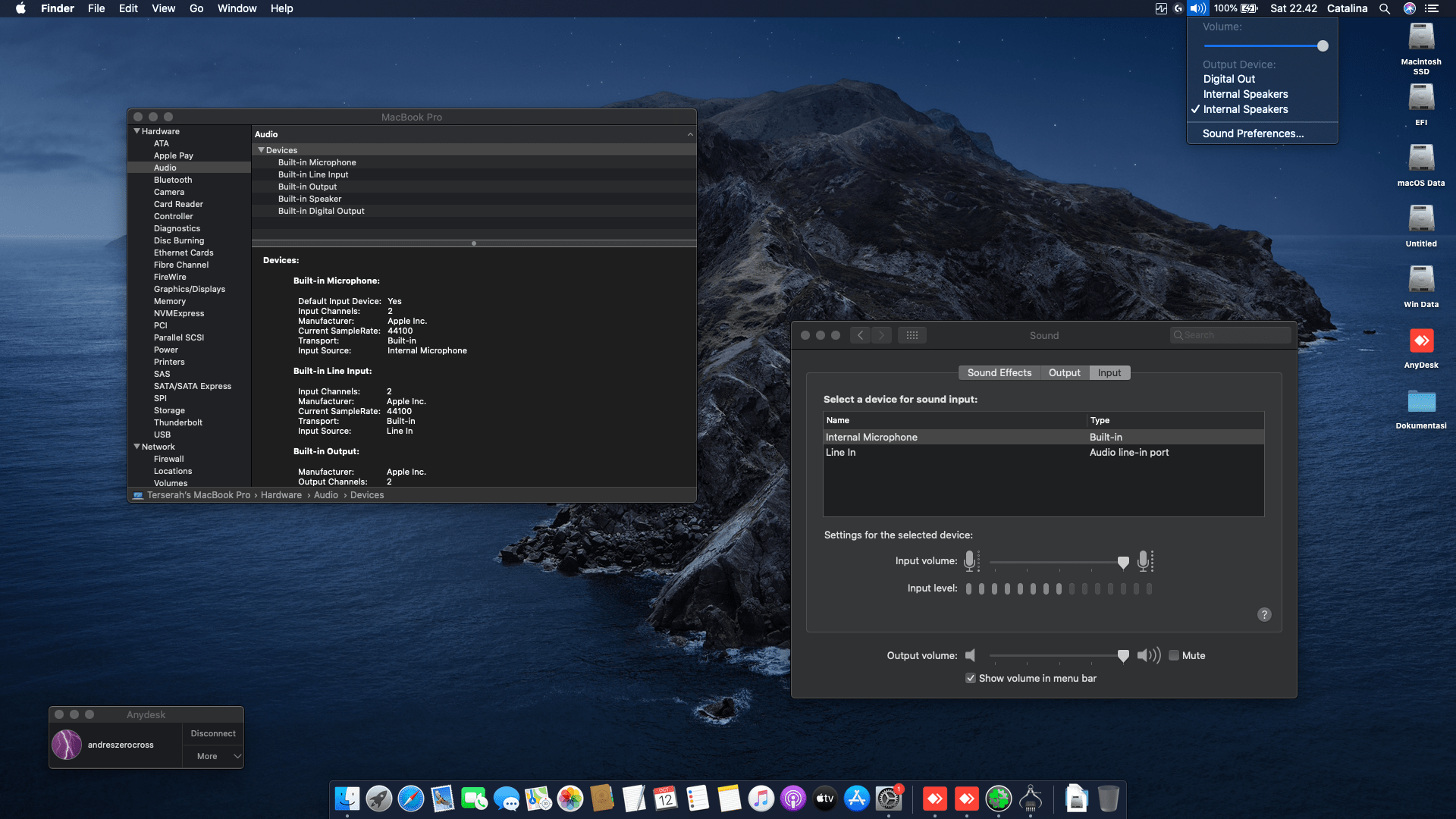
Task: Click Hardware in the path bar
Action: [281, 495]
